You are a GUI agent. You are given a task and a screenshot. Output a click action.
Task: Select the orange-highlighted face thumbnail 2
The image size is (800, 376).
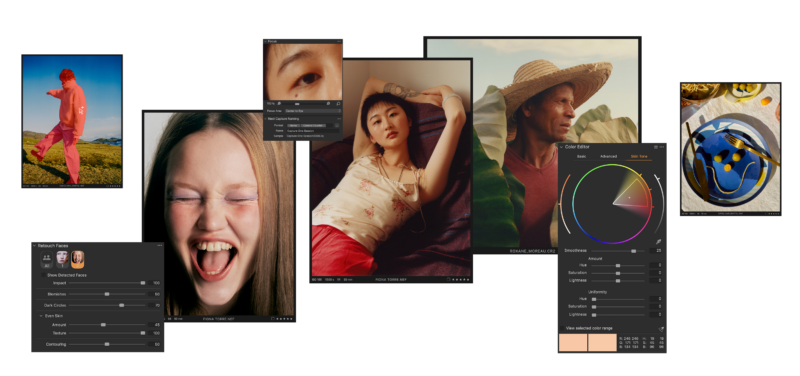click(x=78, y=259)
